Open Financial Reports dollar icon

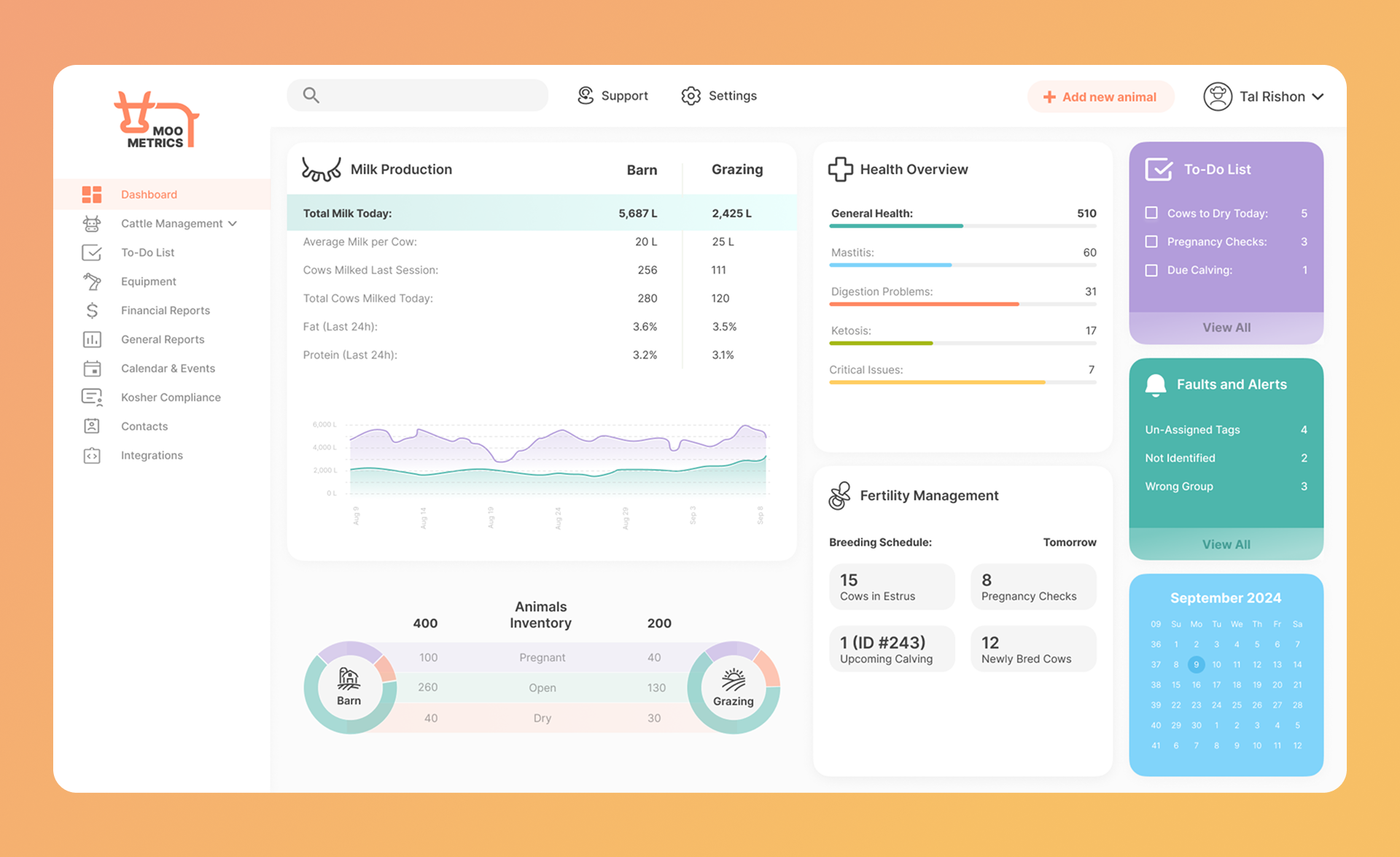coord(92,311)
